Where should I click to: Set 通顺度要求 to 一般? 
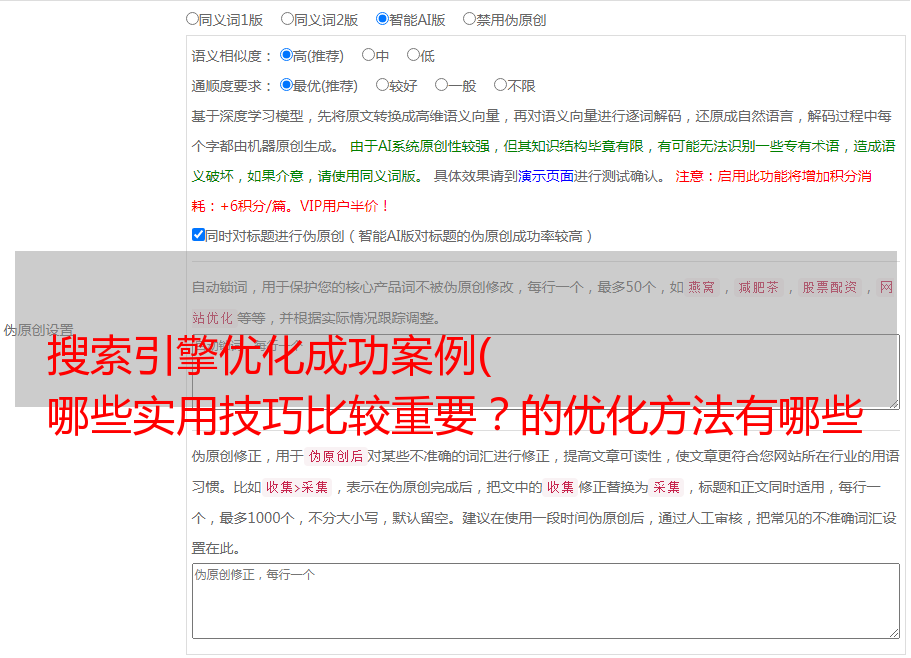click(x=441, y=85)
